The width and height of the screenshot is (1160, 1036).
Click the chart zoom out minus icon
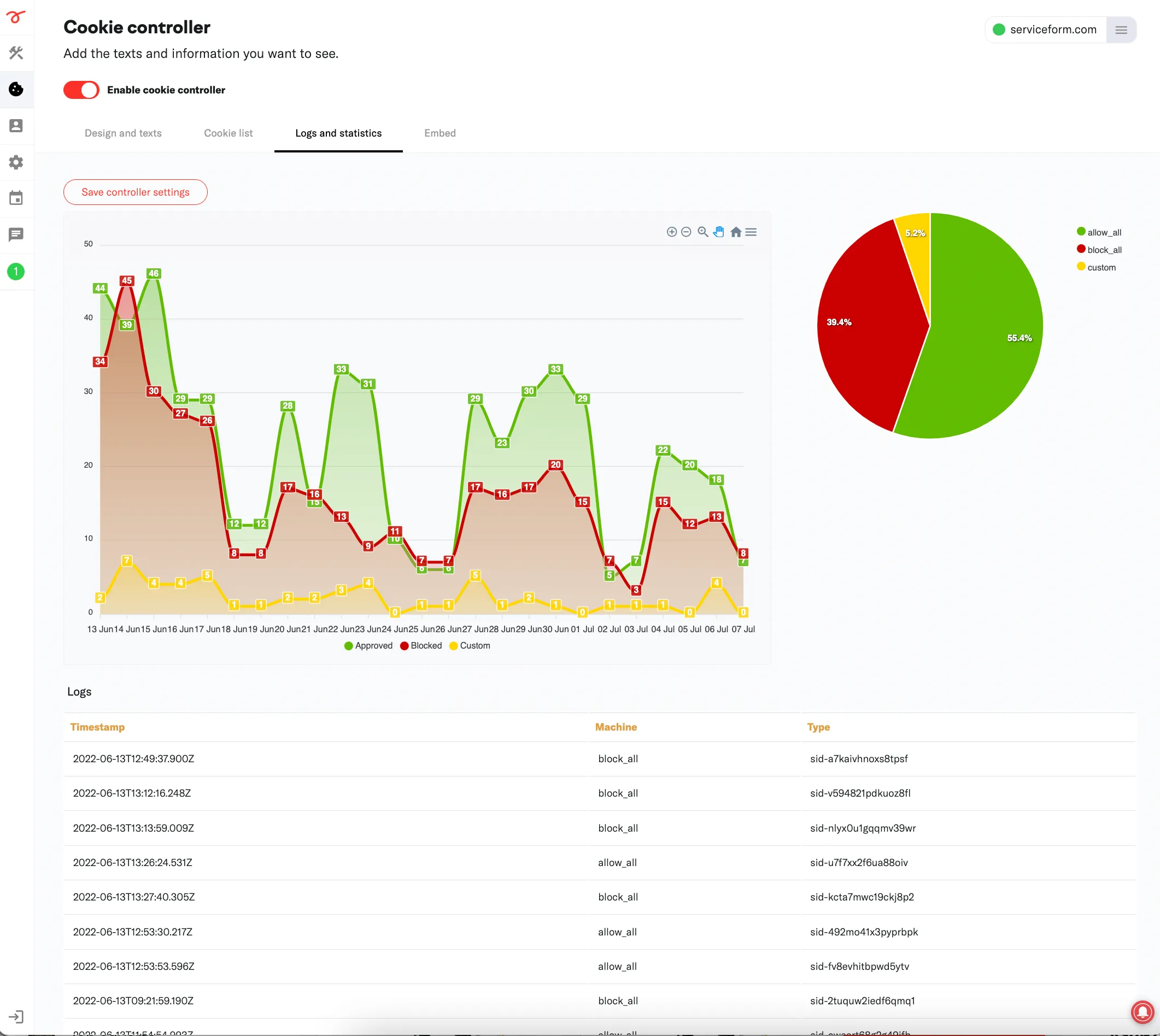click(x=686, y=232)
